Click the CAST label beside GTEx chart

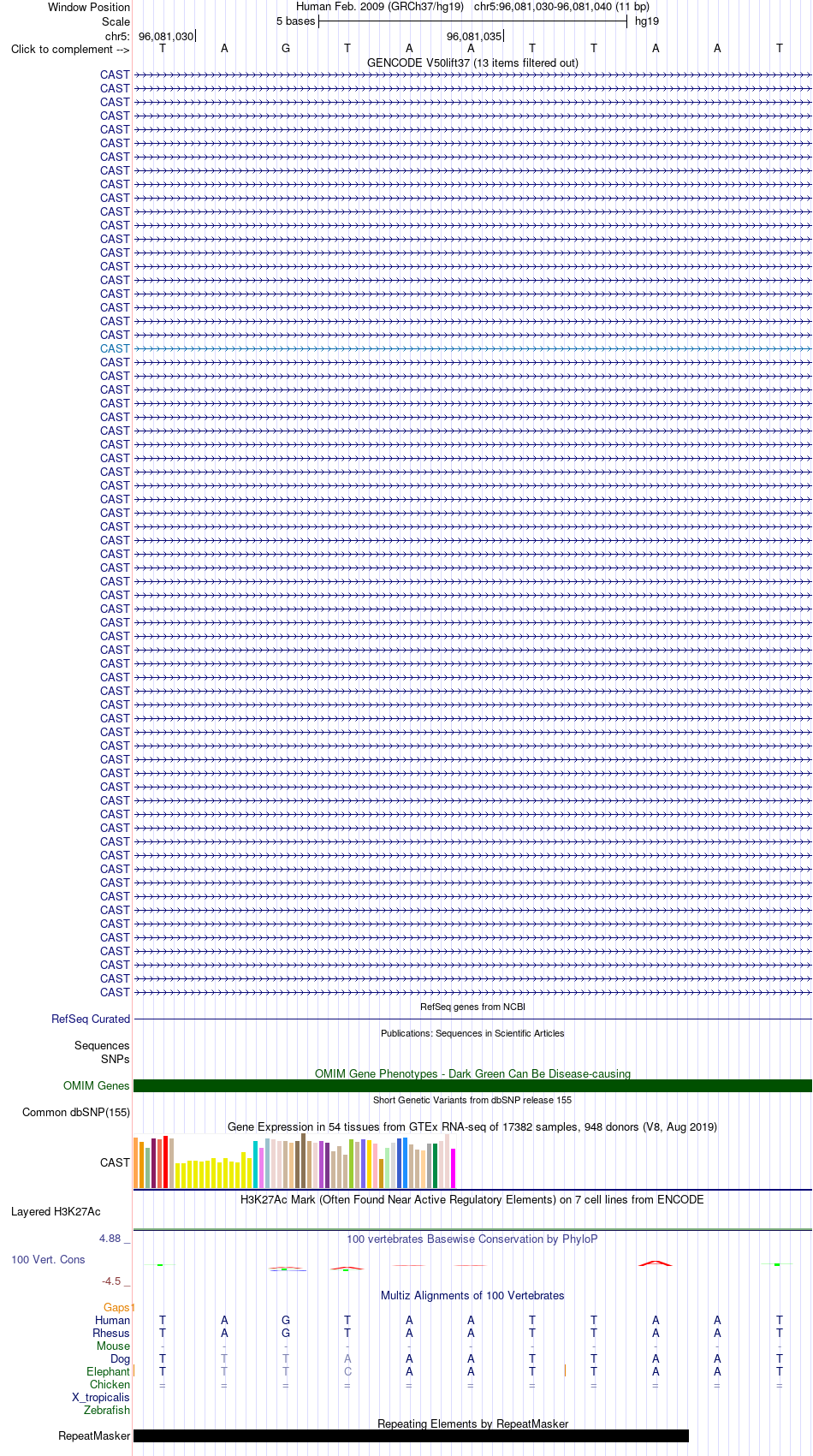click(115, 1162)
